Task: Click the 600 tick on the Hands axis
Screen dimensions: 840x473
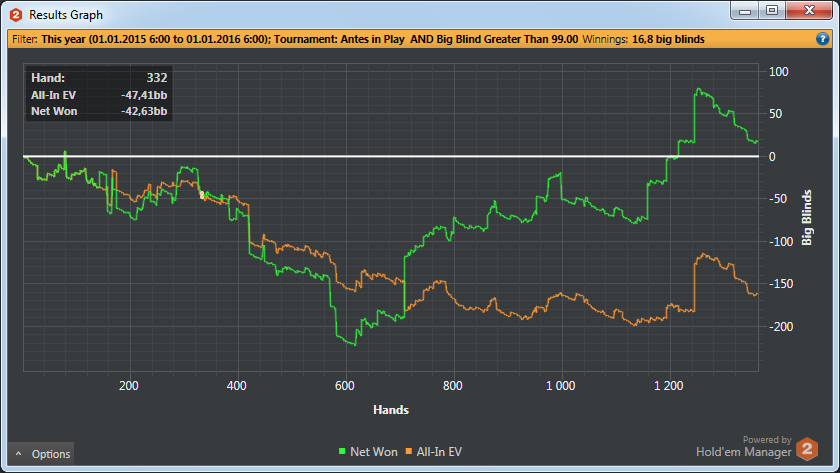Action: point(344,385)
